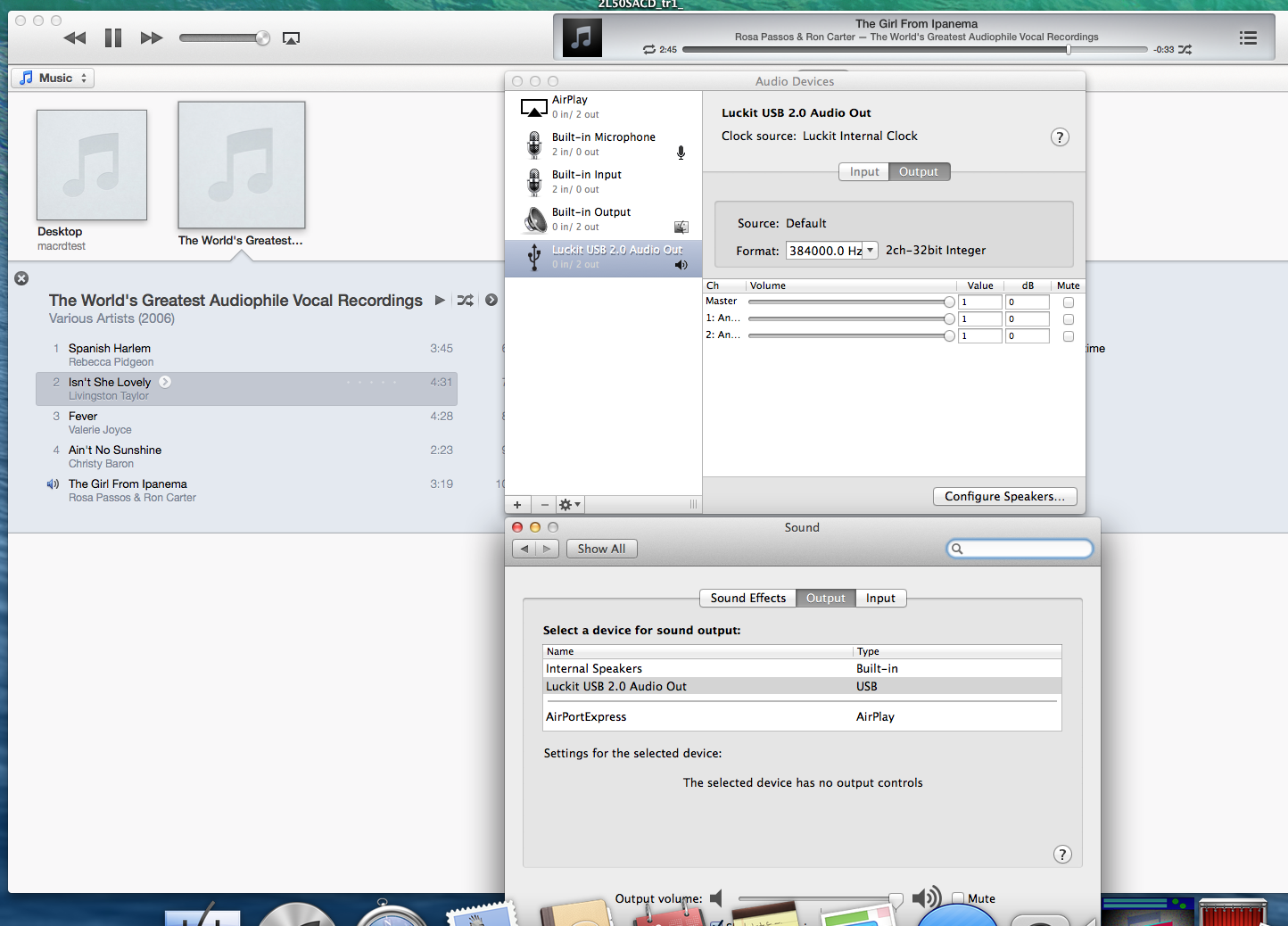This screenshot has height=926, width=1288.
Task: Adjust the Output volume slider in Sound
Action: click(x=821, y=899)
